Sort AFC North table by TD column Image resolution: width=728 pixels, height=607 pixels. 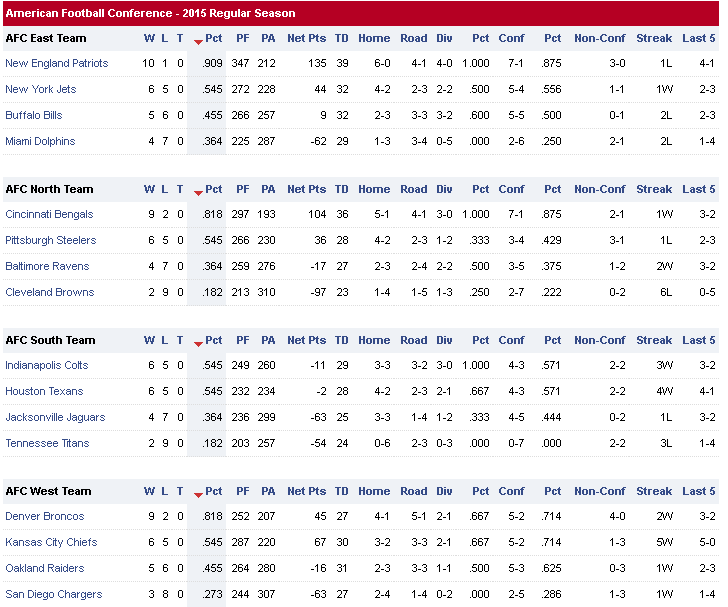point(342,189)
